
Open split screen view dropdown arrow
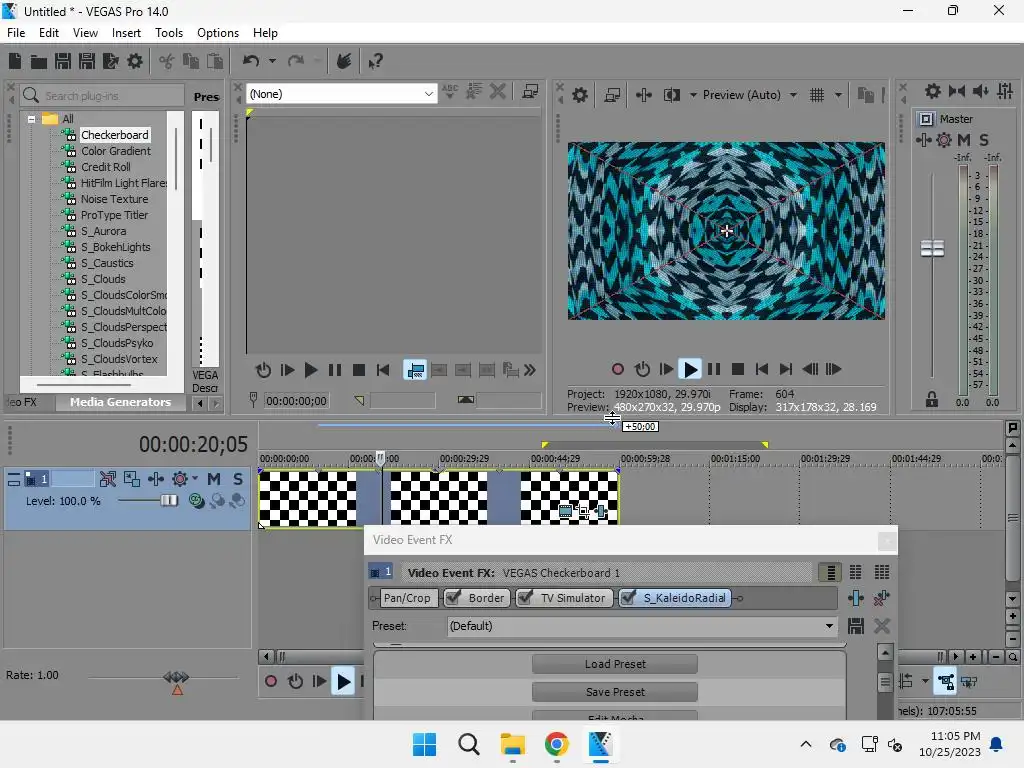click(x=693, y=95)
